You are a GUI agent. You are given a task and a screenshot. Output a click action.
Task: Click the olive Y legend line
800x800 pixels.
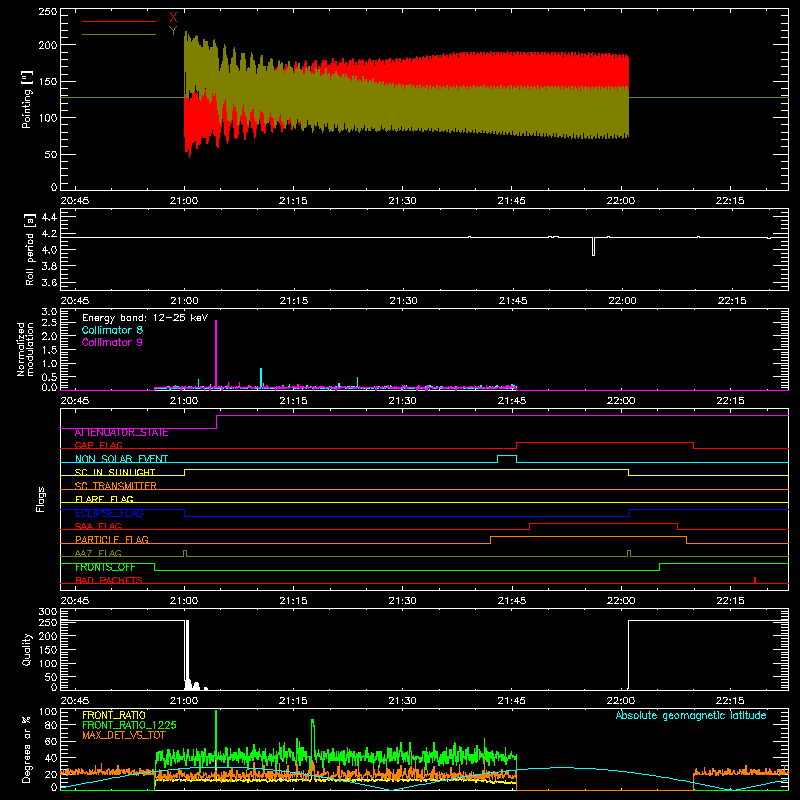(119, 35)
